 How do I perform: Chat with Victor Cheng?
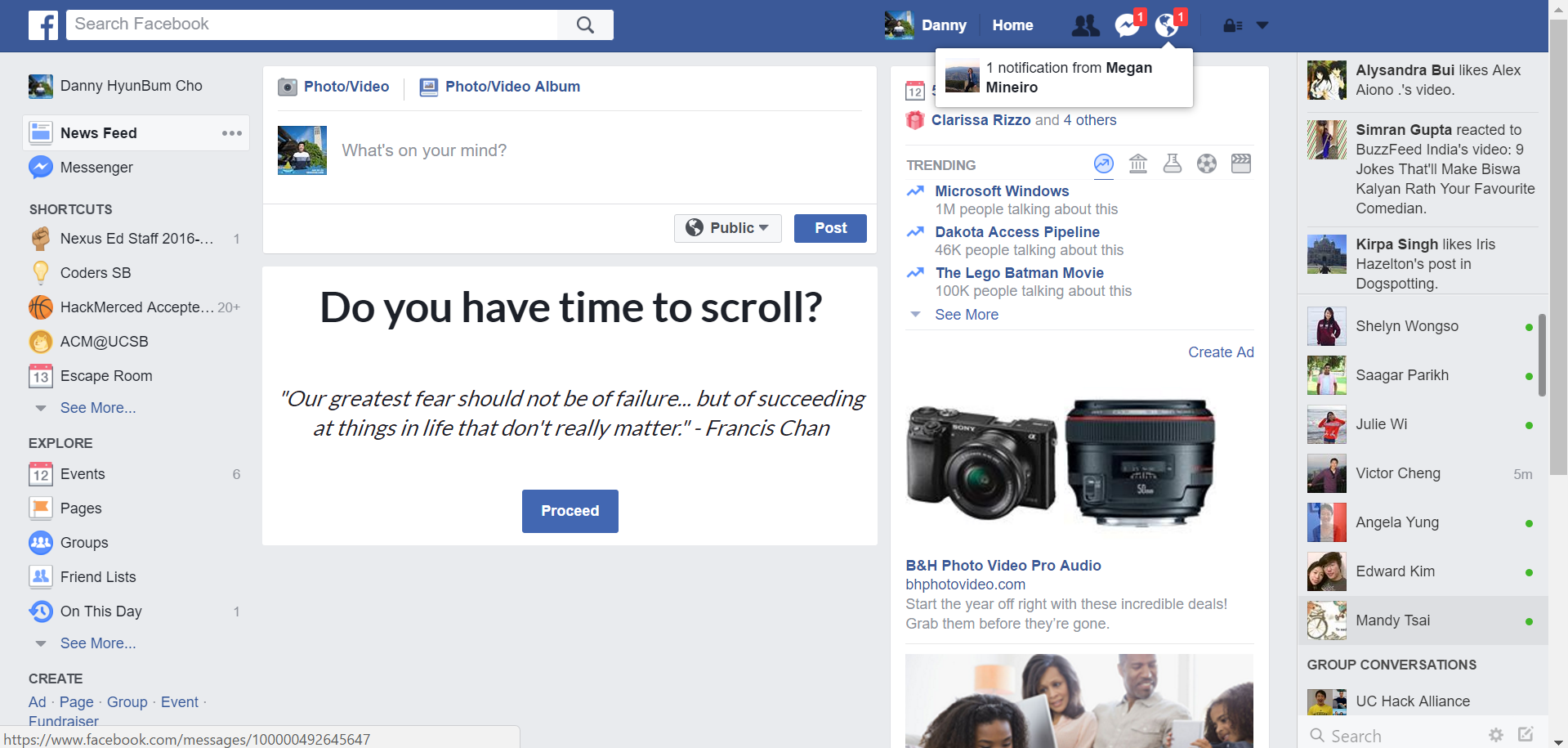(x=1423, y=473)
